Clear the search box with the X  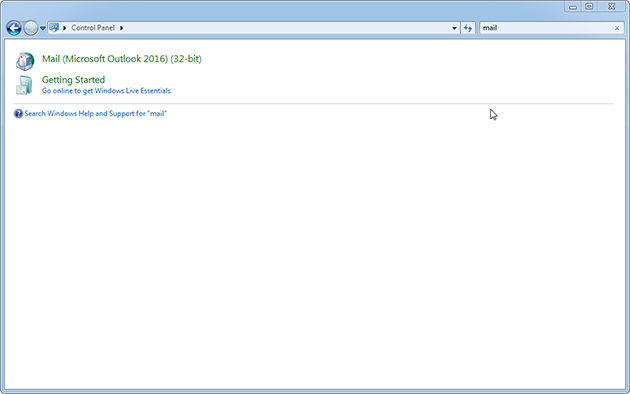coord(617,28)
